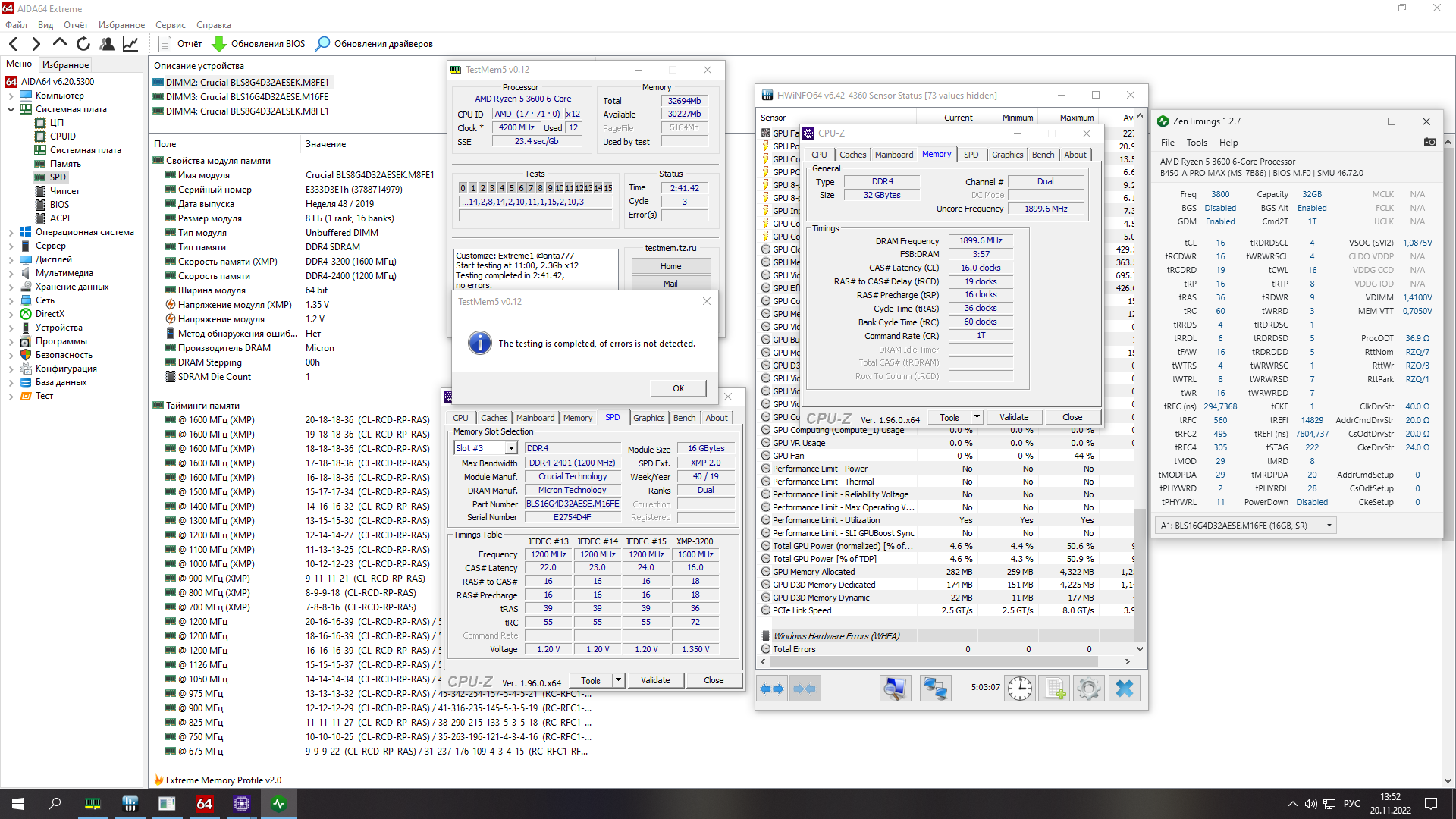
Task: Click ZenTimings screenshot camera icon
Action: 1429,142
